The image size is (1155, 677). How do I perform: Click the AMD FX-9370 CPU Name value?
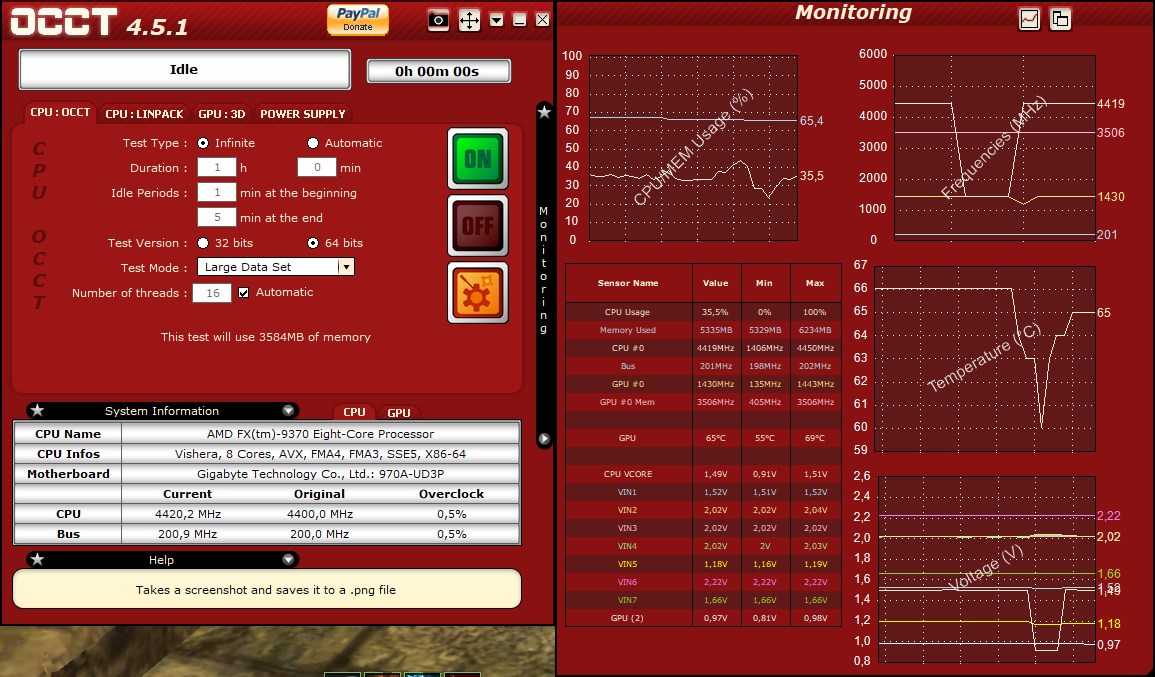[x=320, y=434]
